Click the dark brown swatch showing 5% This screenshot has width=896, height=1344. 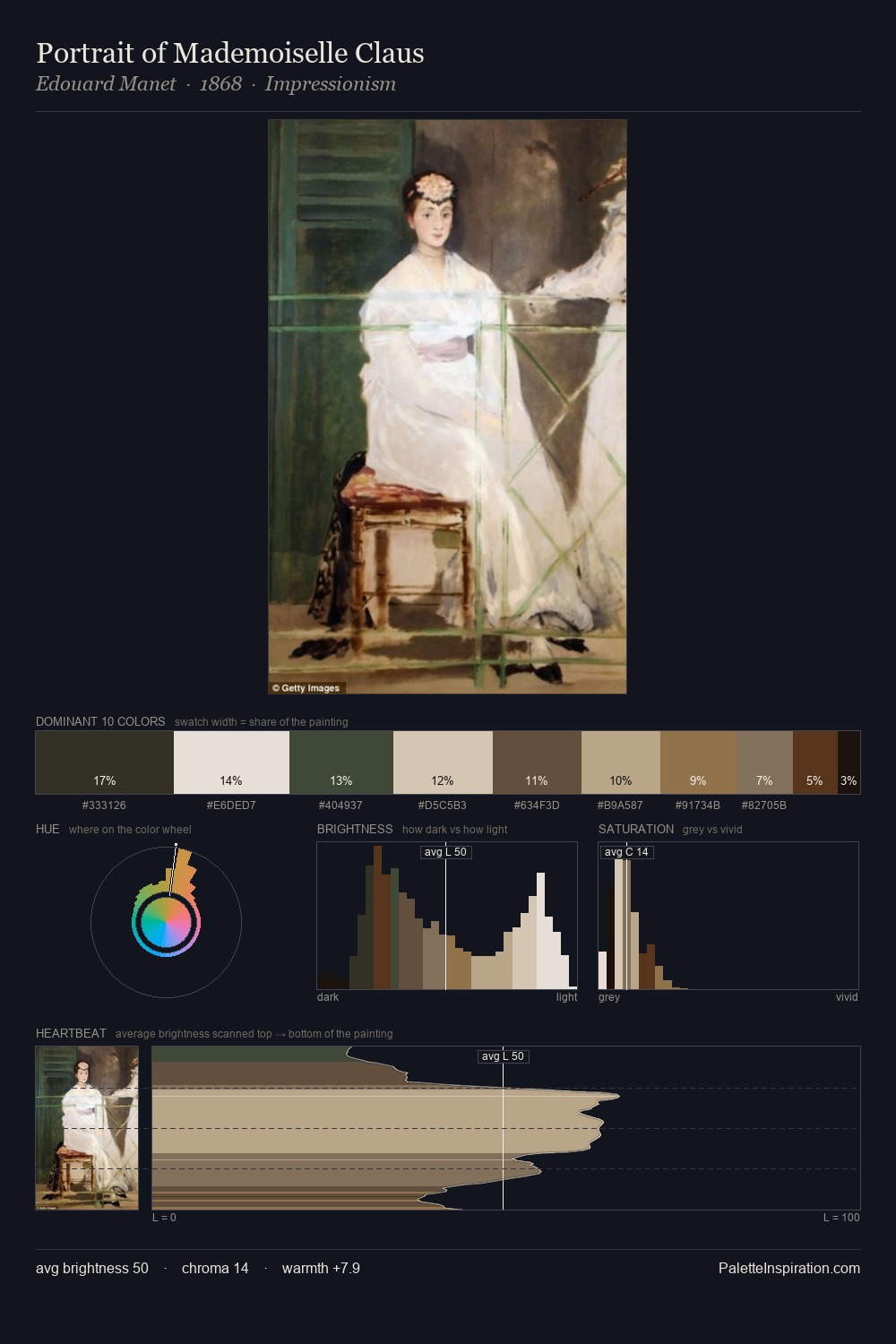pyautogui.click(x=815, y=762)
